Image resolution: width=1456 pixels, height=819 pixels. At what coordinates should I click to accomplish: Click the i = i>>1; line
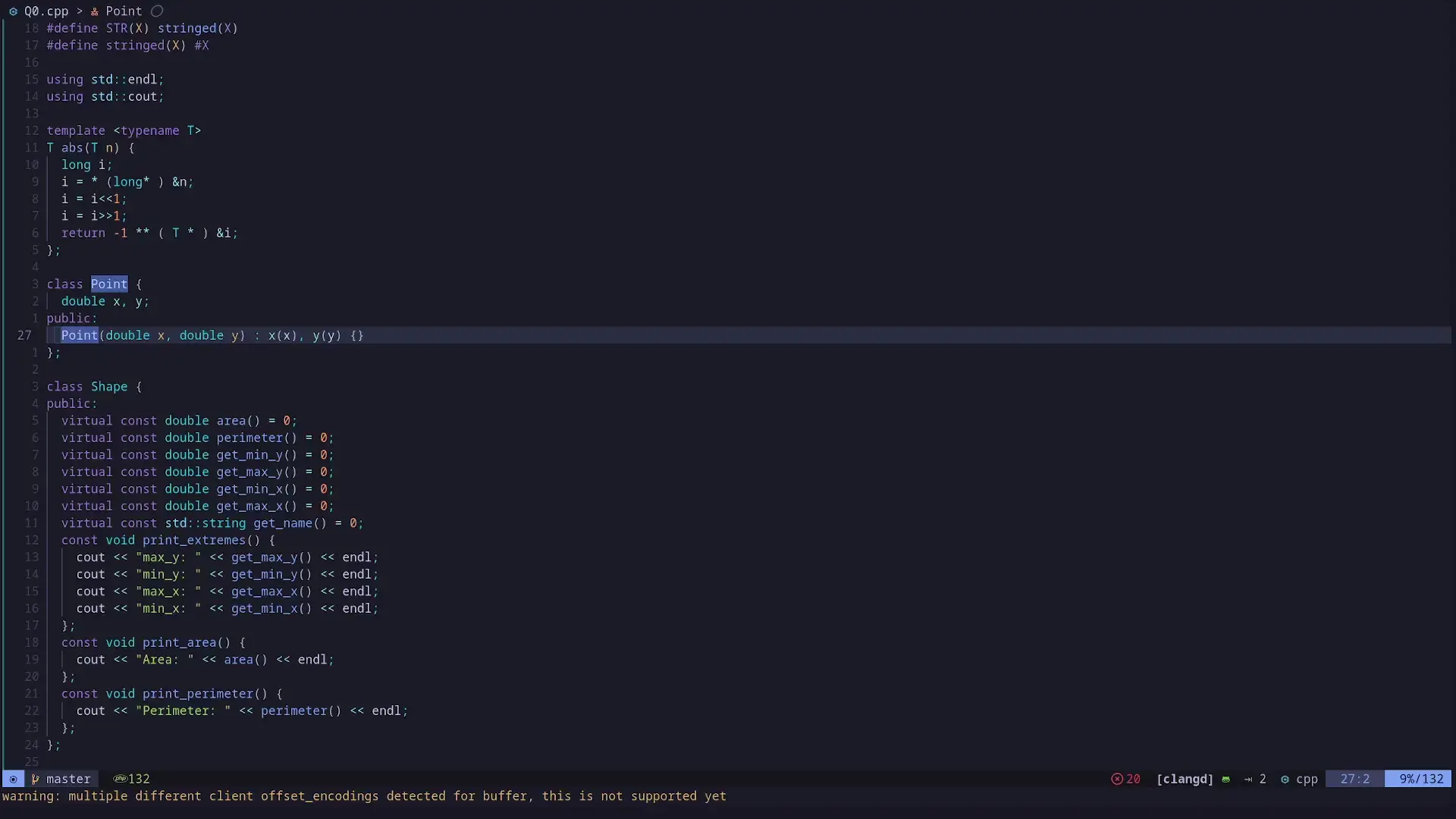tap(94, 216)
